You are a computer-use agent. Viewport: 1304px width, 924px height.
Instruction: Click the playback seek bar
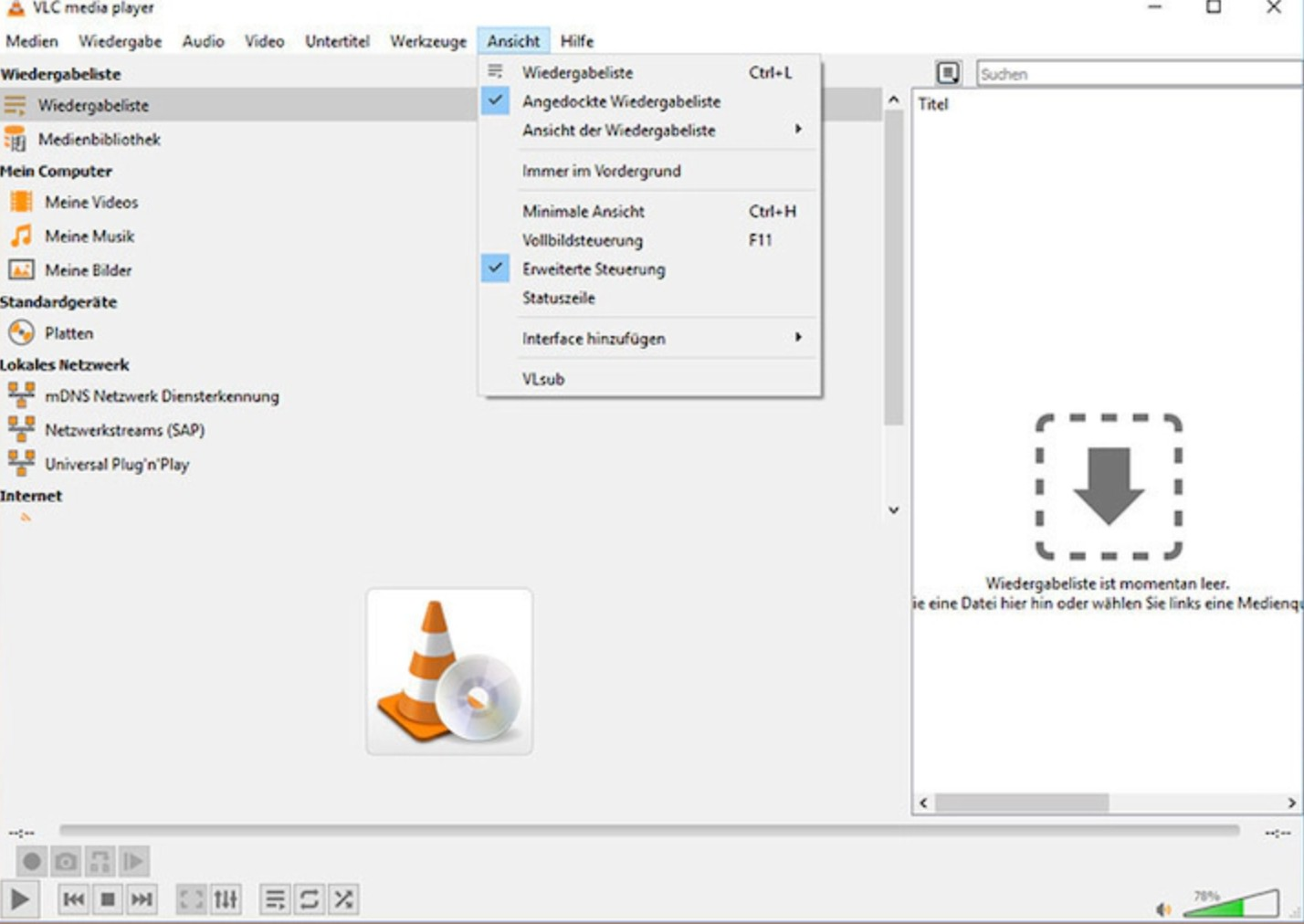click(x=649, y=831)
